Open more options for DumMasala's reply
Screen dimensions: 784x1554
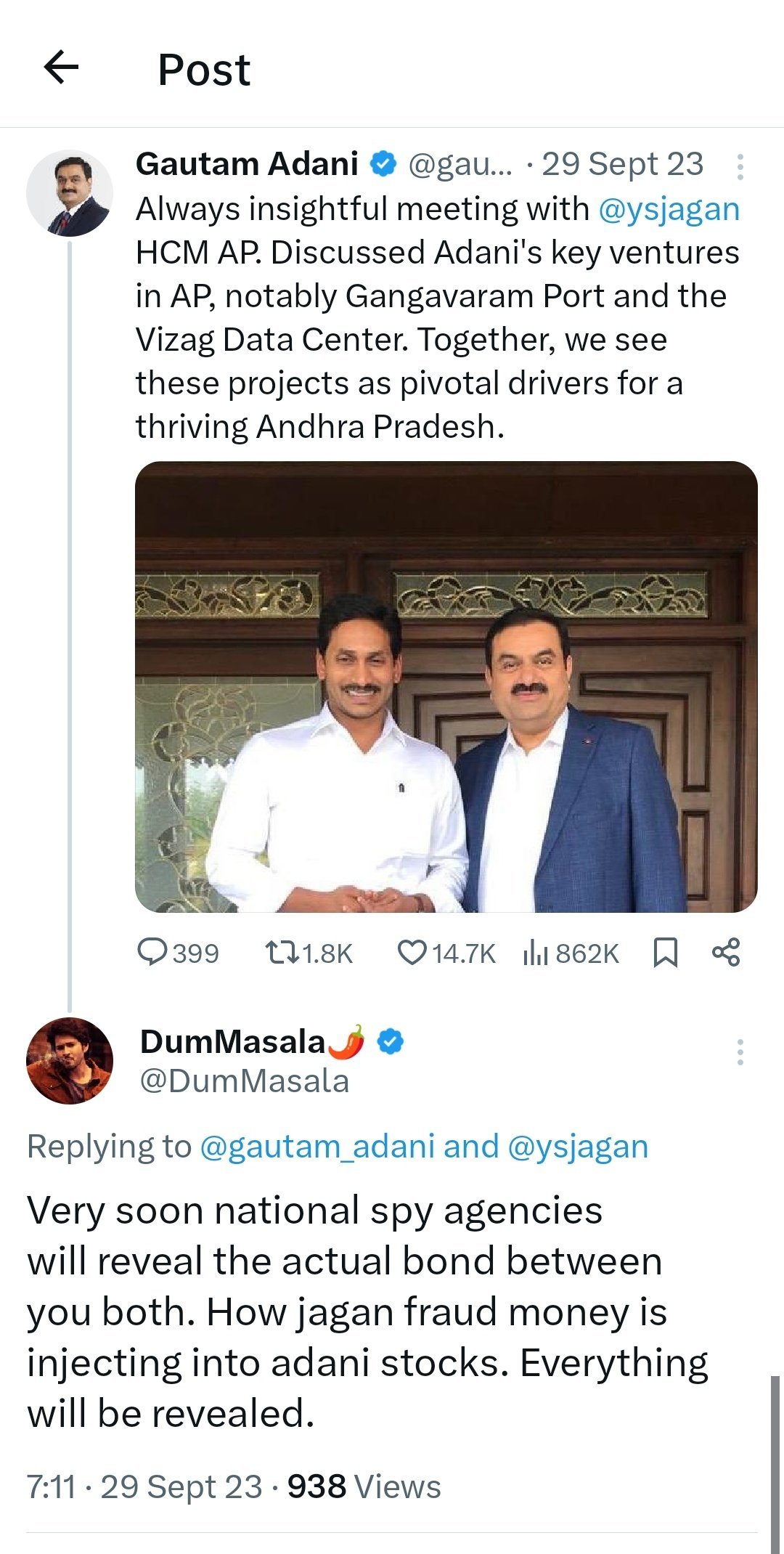tap(739, 1051)
